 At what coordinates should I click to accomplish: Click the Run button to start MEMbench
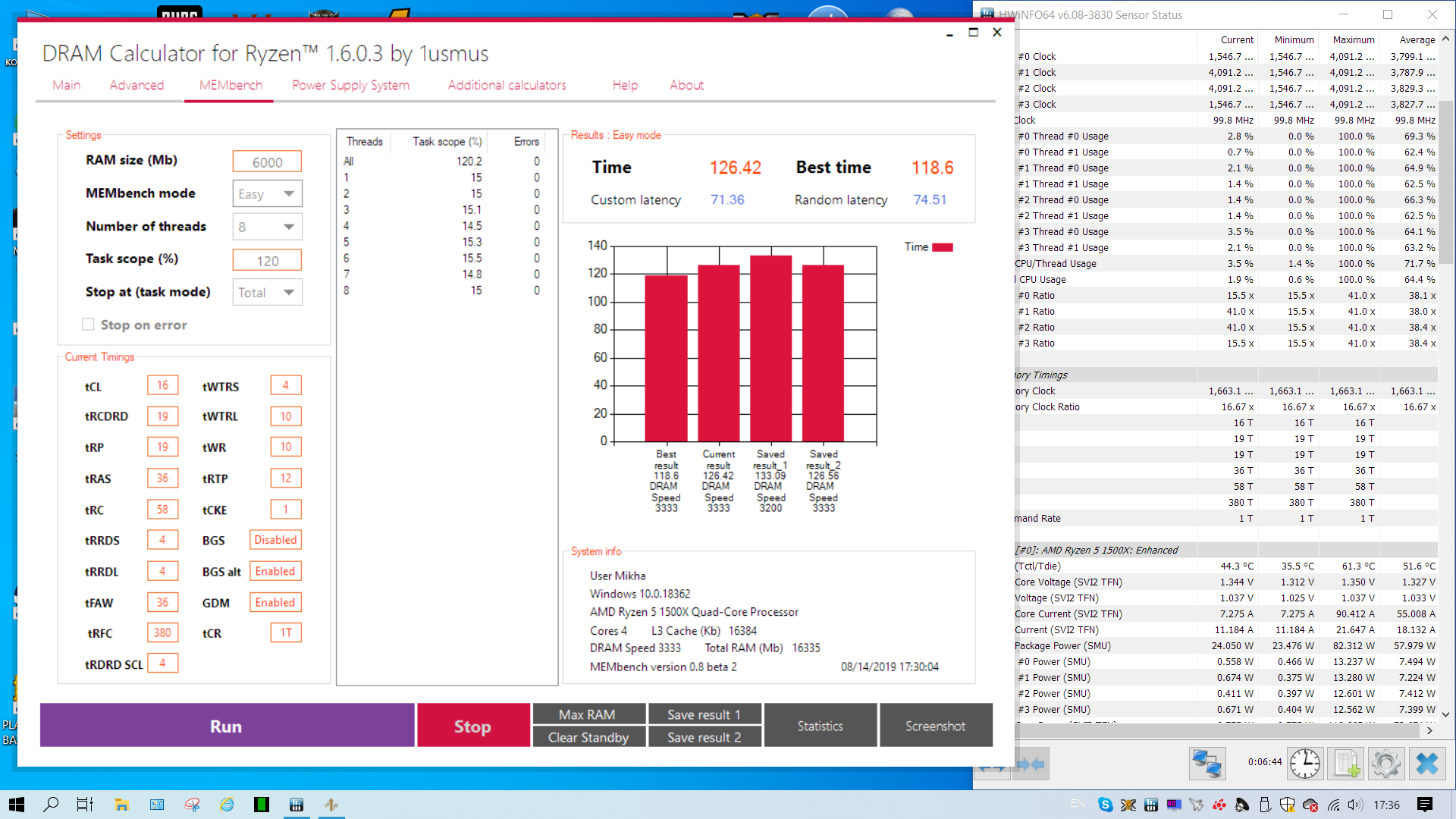pos(226,726)
